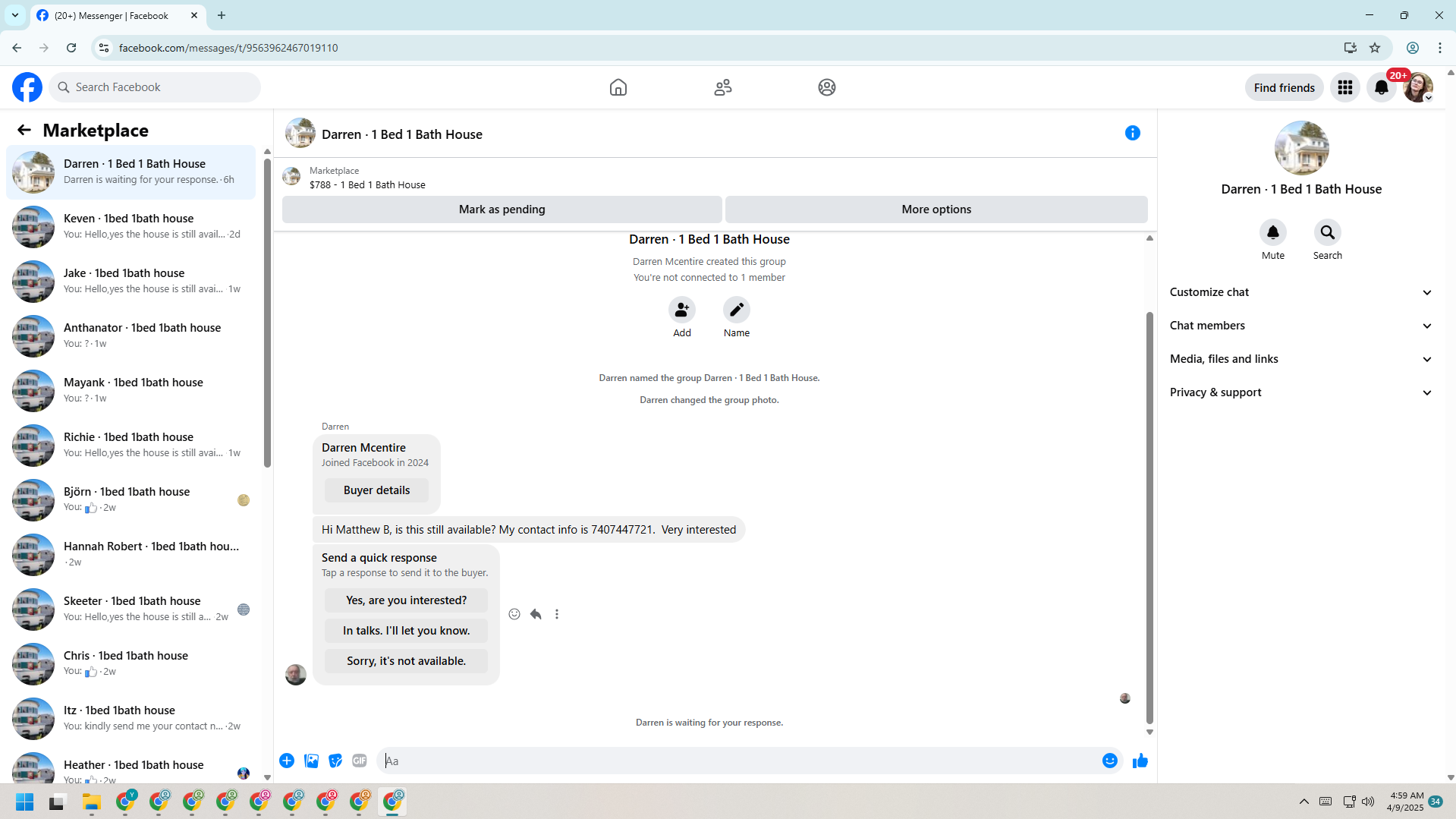Open the Mayank · 1bed 1bath house chat

click(131, 391)
